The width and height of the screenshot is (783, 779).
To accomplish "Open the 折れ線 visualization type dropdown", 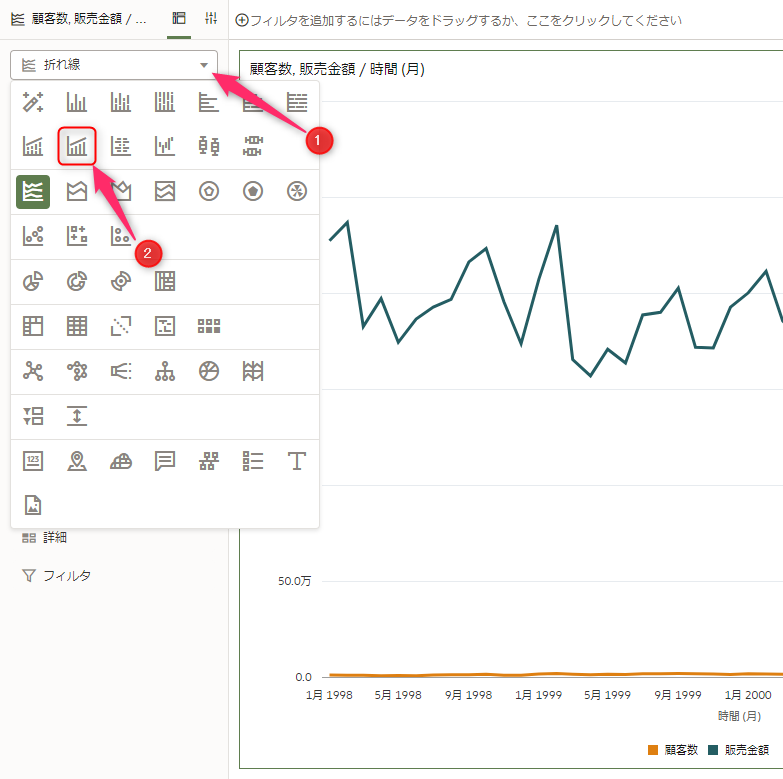I will pos(114,65).
